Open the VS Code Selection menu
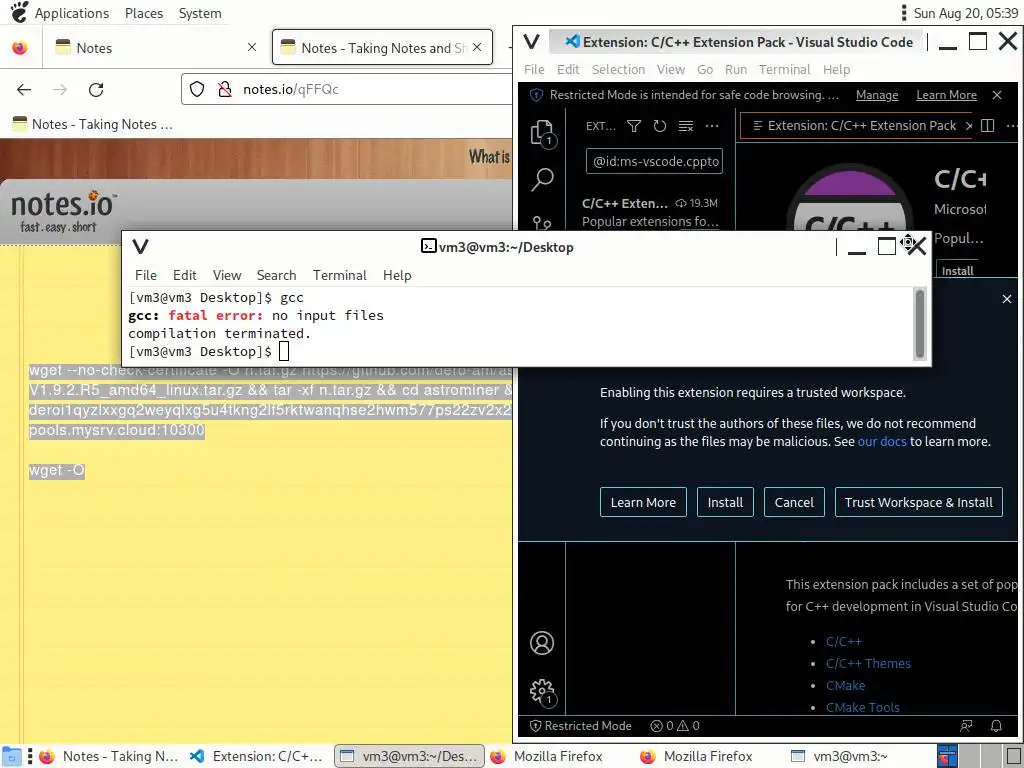Image resolution: width=1024 pixels, height=768 pixels. (x=618, y=70)
